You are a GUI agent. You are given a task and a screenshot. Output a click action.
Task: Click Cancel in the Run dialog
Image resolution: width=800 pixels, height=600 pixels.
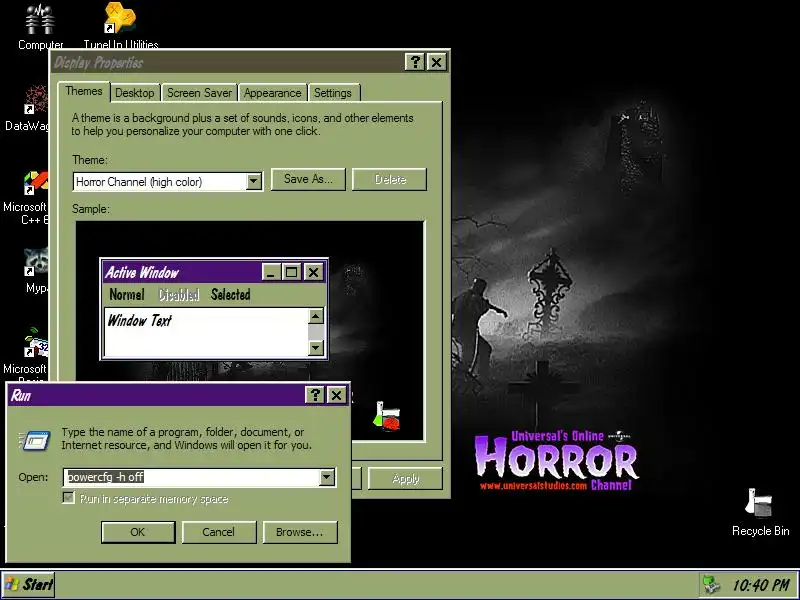tap(218, 532)
